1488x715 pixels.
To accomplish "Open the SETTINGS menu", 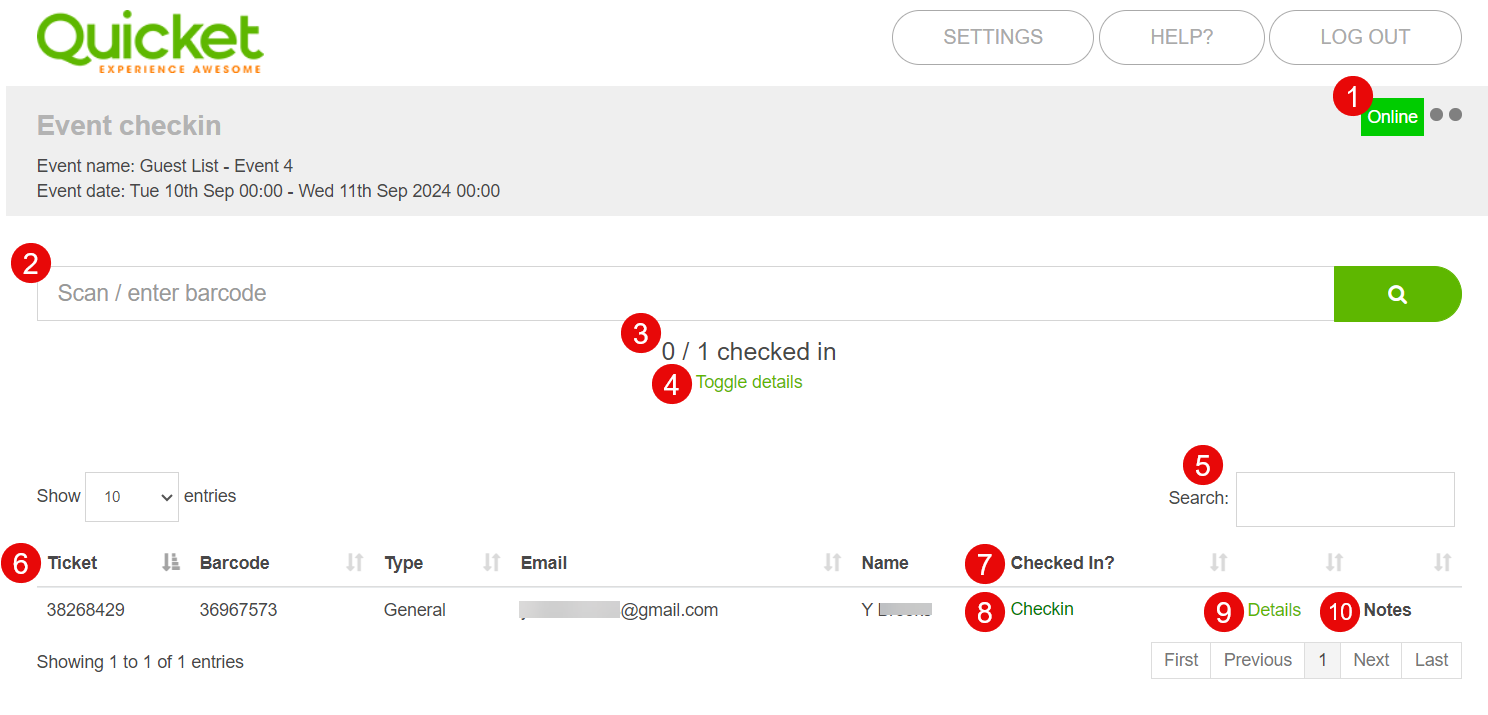I will (x=993, y=37).
